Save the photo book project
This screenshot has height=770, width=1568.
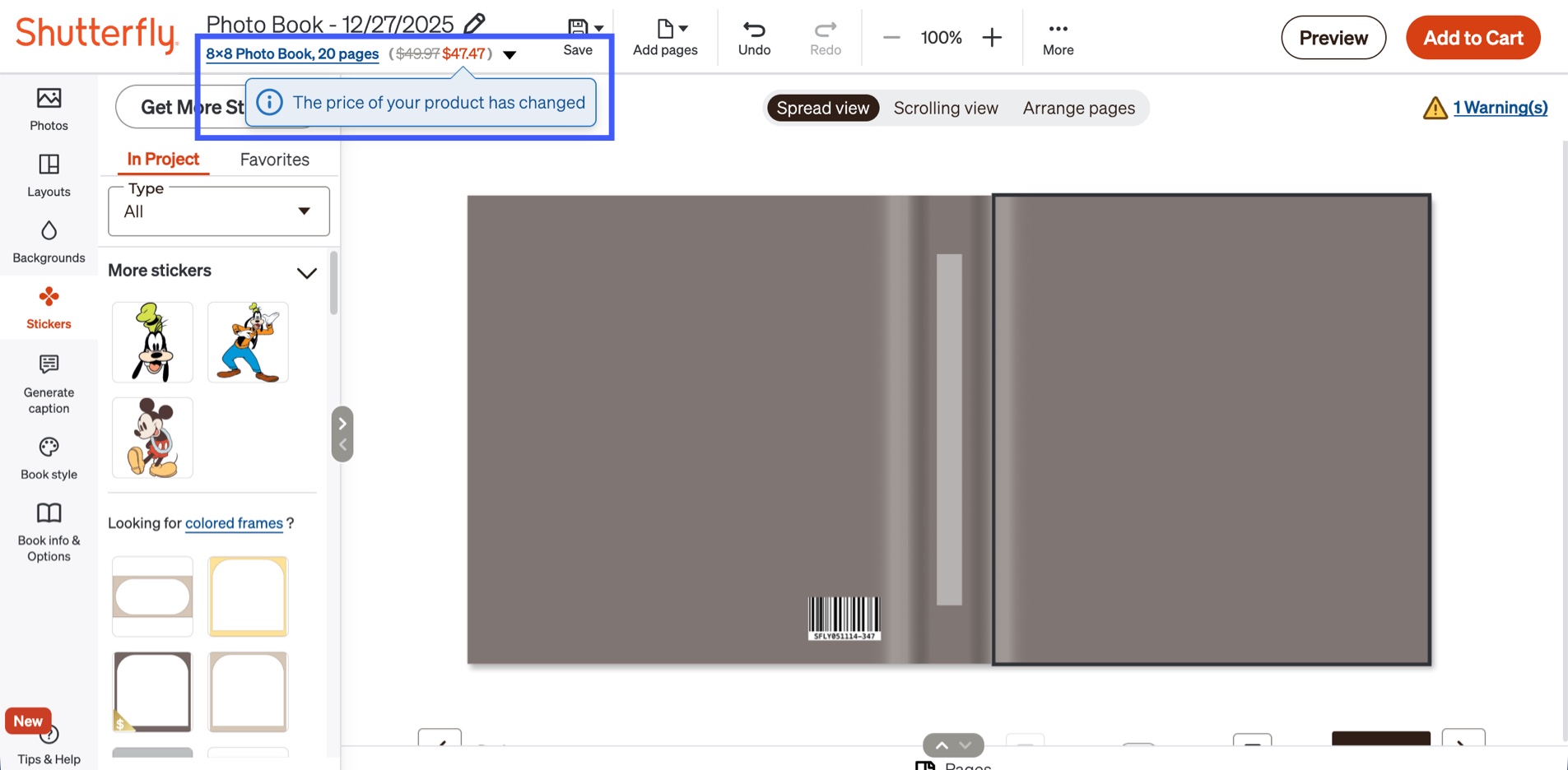(x=579, y=38)
